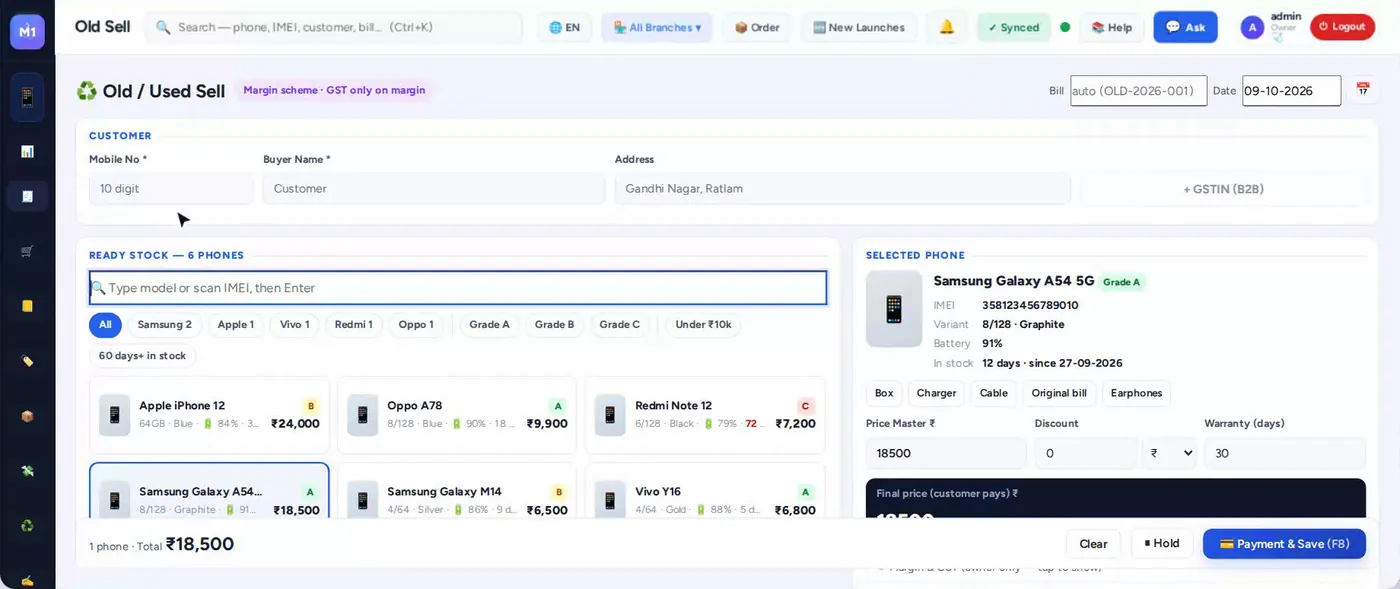Open the EN language selector
This screenshot has width=1400, height=589.
pos(565,27)
